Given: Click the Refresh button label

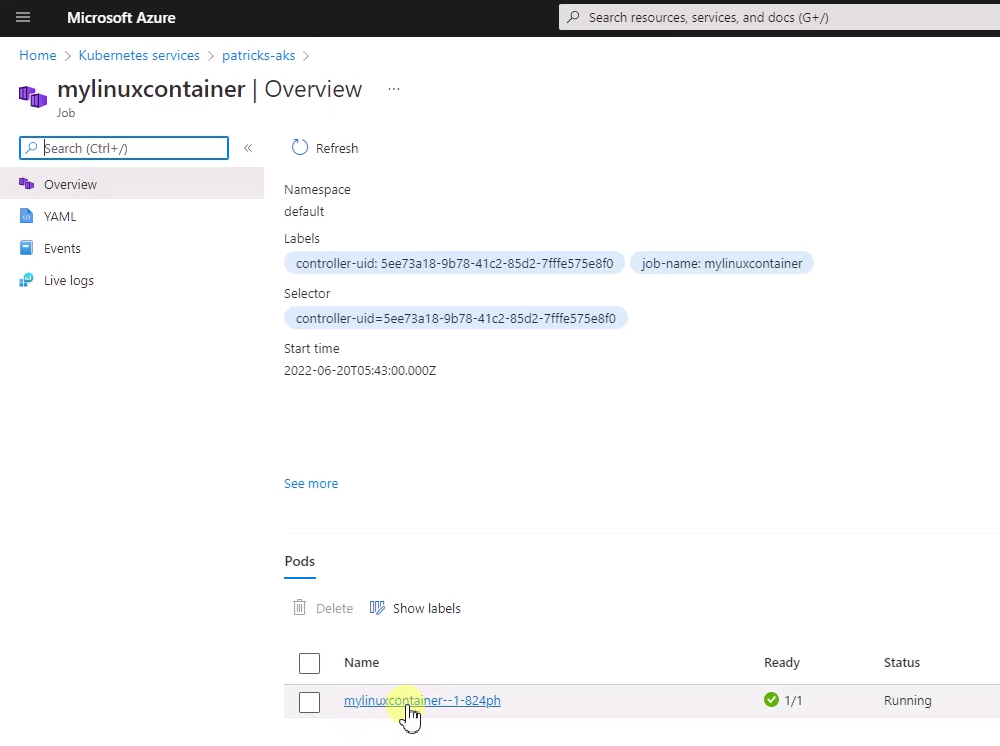Looking at the screenshot, I should click(337, 148).
